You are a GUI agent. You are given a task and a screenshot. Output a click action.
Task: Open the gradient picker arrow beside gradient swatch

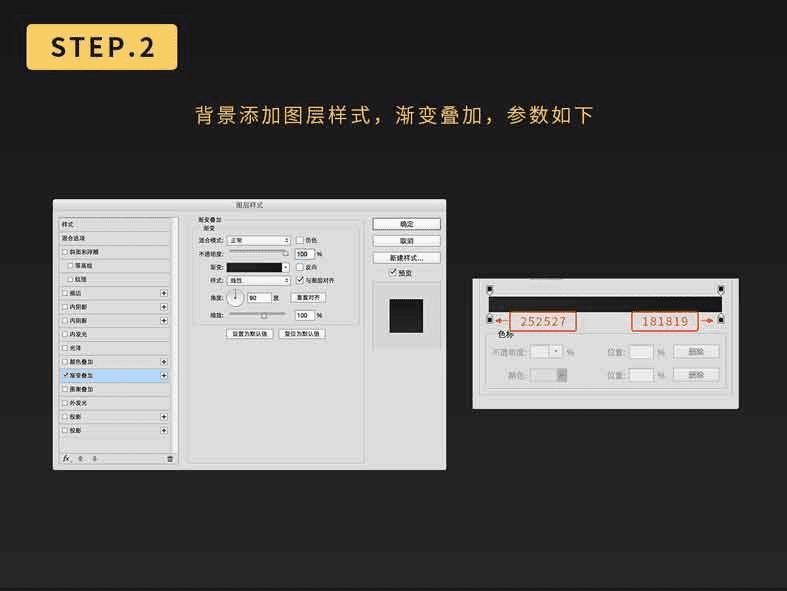click(286, 267)
